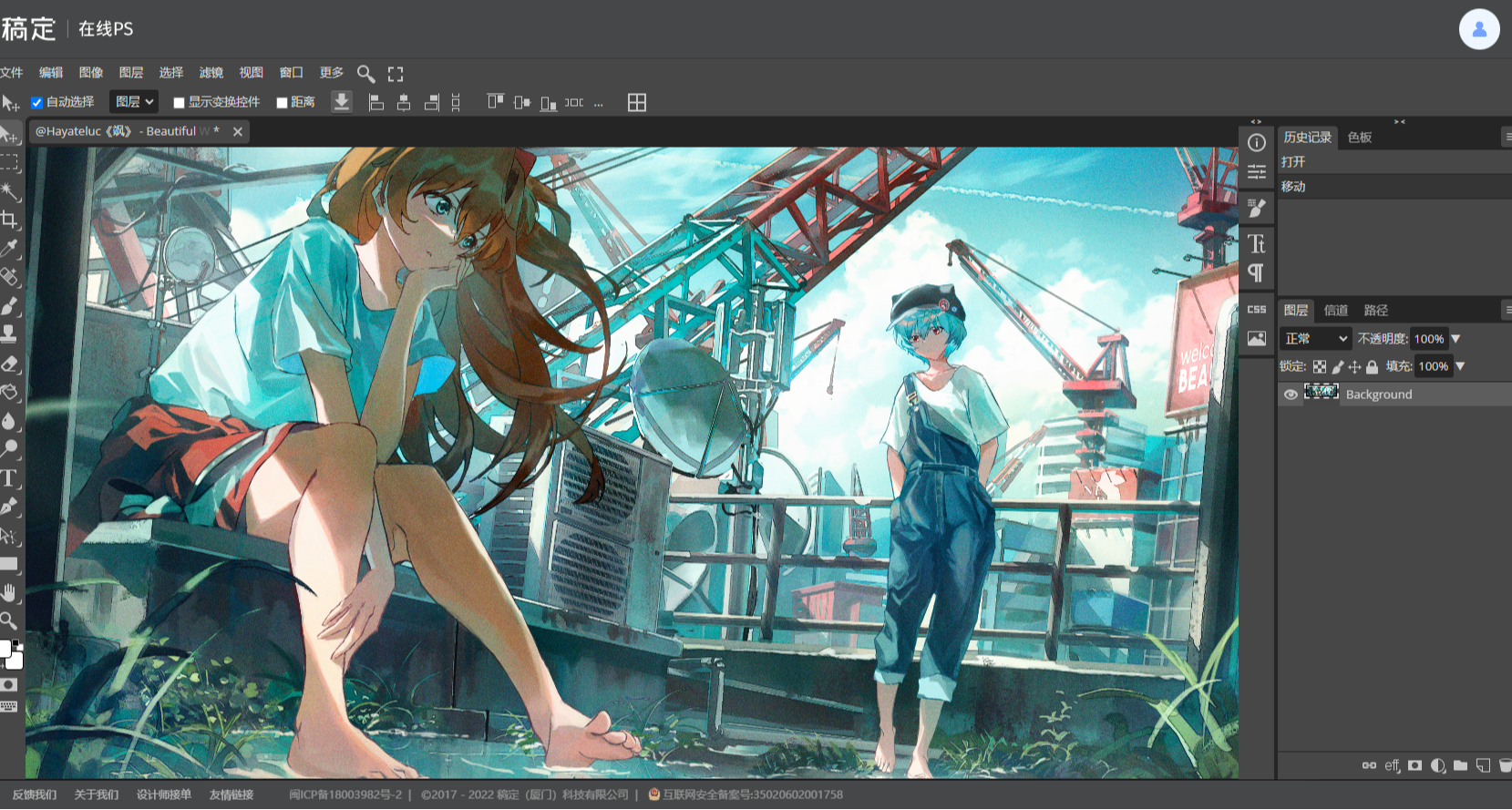The width and height of the screenshot is (1512, 810).
Task: Select the blur droplet tool
Action: pos(9,420)
